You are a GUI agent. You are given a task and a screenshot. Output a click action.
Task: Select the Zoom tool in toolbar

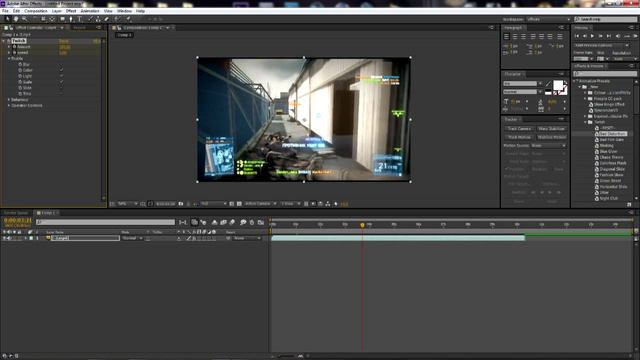click(x=24, y=19)
